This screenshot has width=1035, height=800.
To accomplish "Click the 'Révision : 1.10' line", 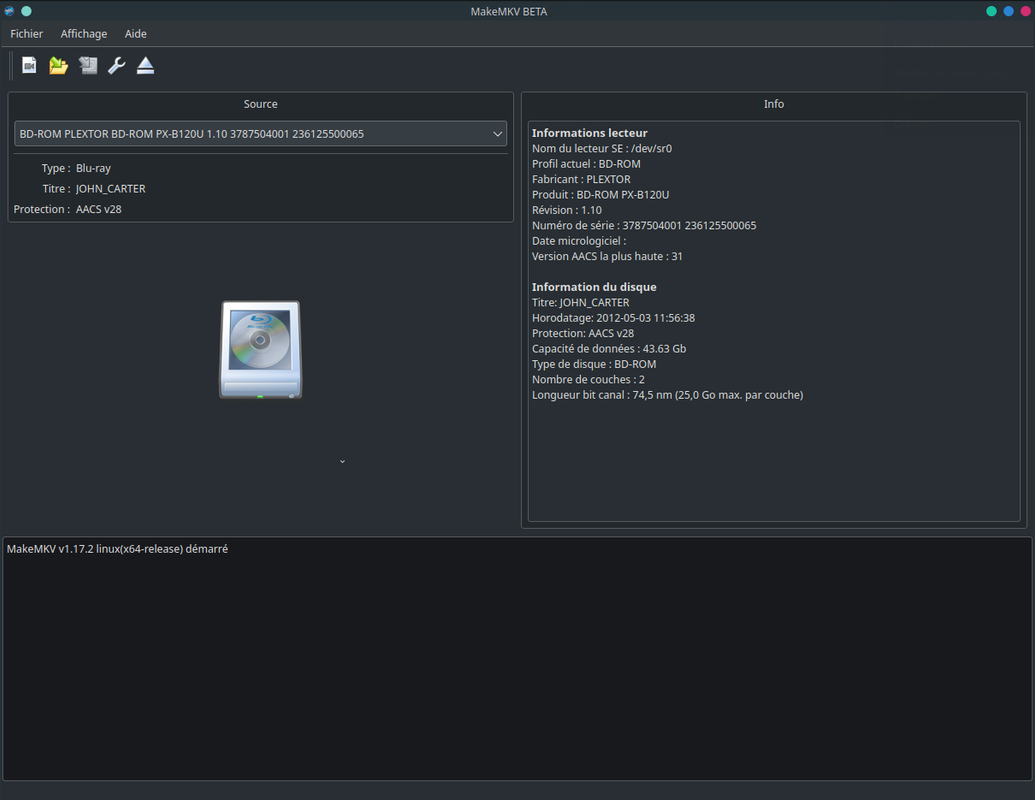I will (567, 211).
